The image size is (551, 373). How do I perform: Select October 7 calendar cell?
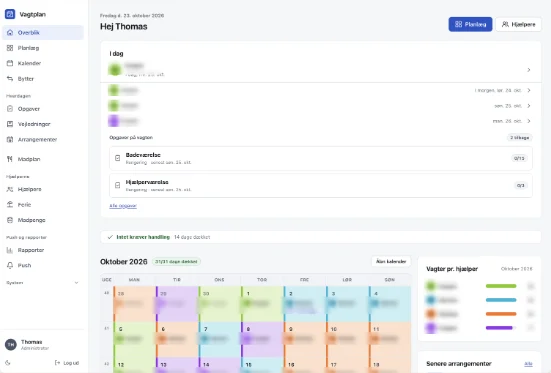click(220, 339)
